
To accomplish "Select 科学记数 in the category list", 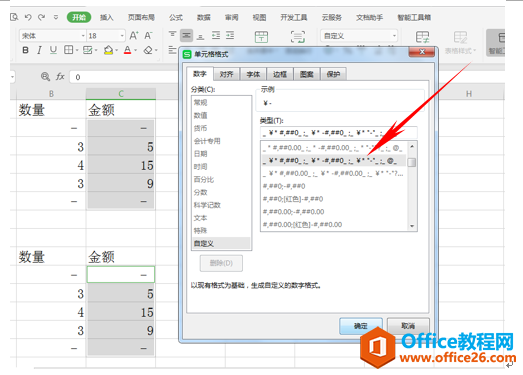I will coord(207,205).
